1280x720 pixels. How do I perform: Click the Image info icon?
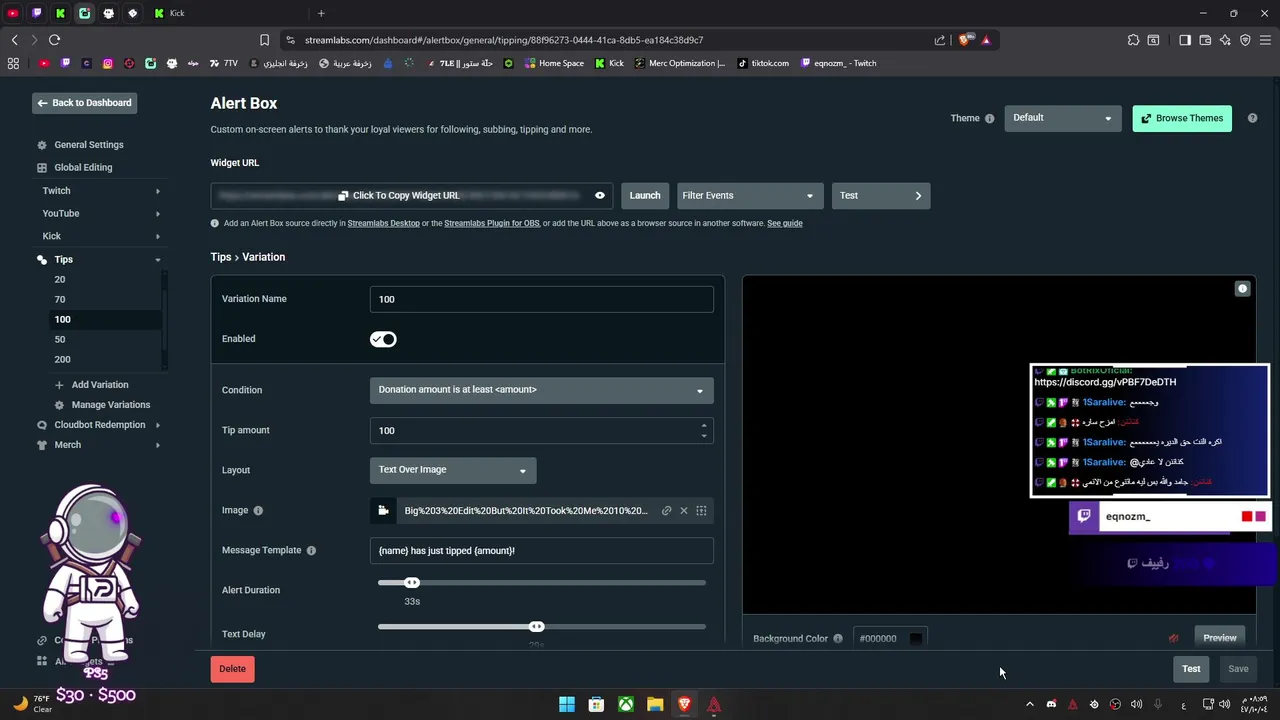[258, 511]
